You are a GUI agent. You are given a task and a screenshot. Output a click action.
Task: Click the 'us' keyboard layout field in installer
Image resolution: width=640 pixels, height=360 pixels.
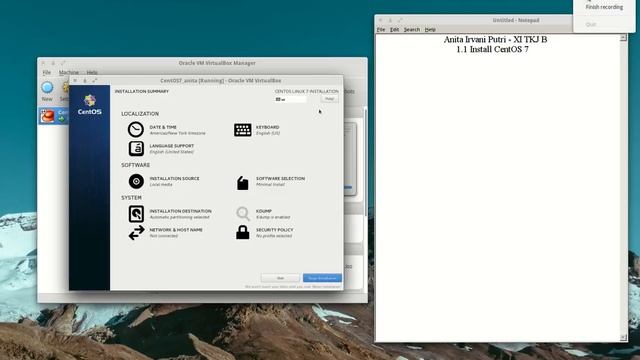point(290,99)
